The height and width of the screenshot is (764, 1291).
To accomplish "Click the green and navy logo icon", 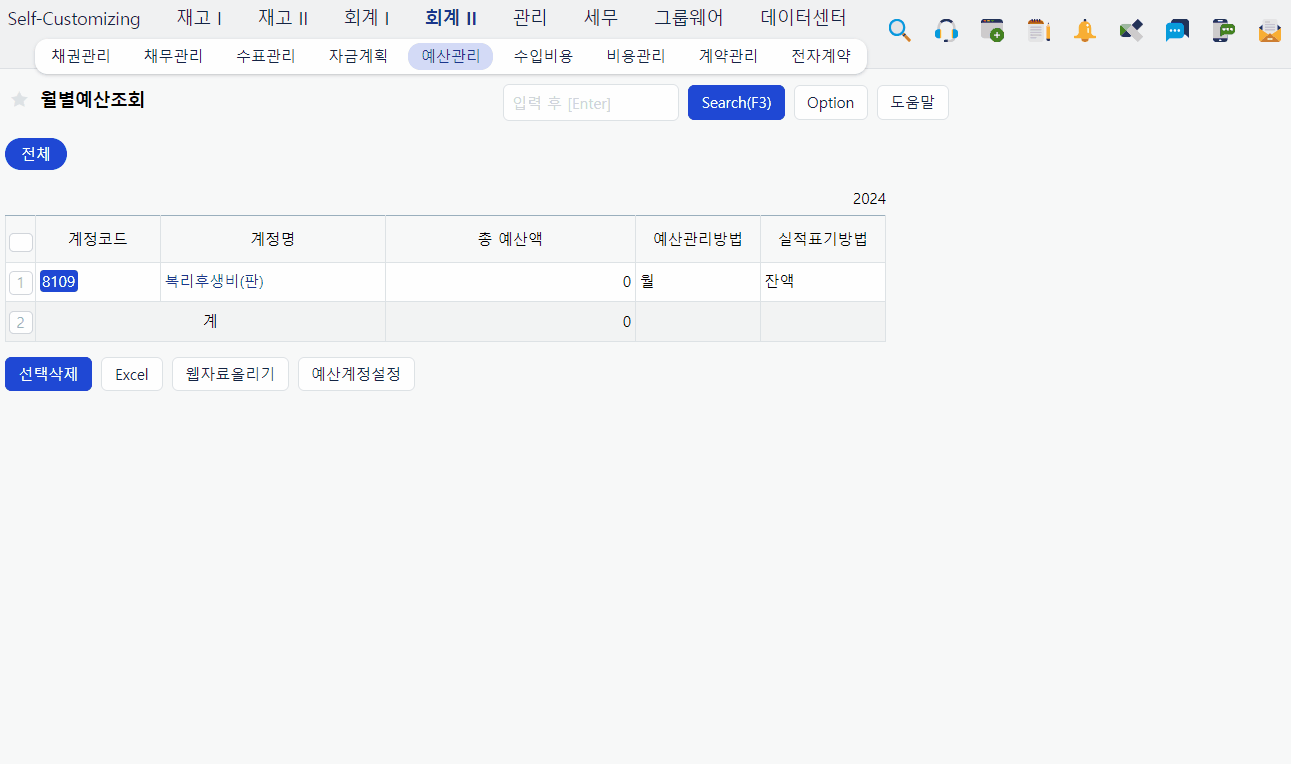I will (x=1131, y=30).
